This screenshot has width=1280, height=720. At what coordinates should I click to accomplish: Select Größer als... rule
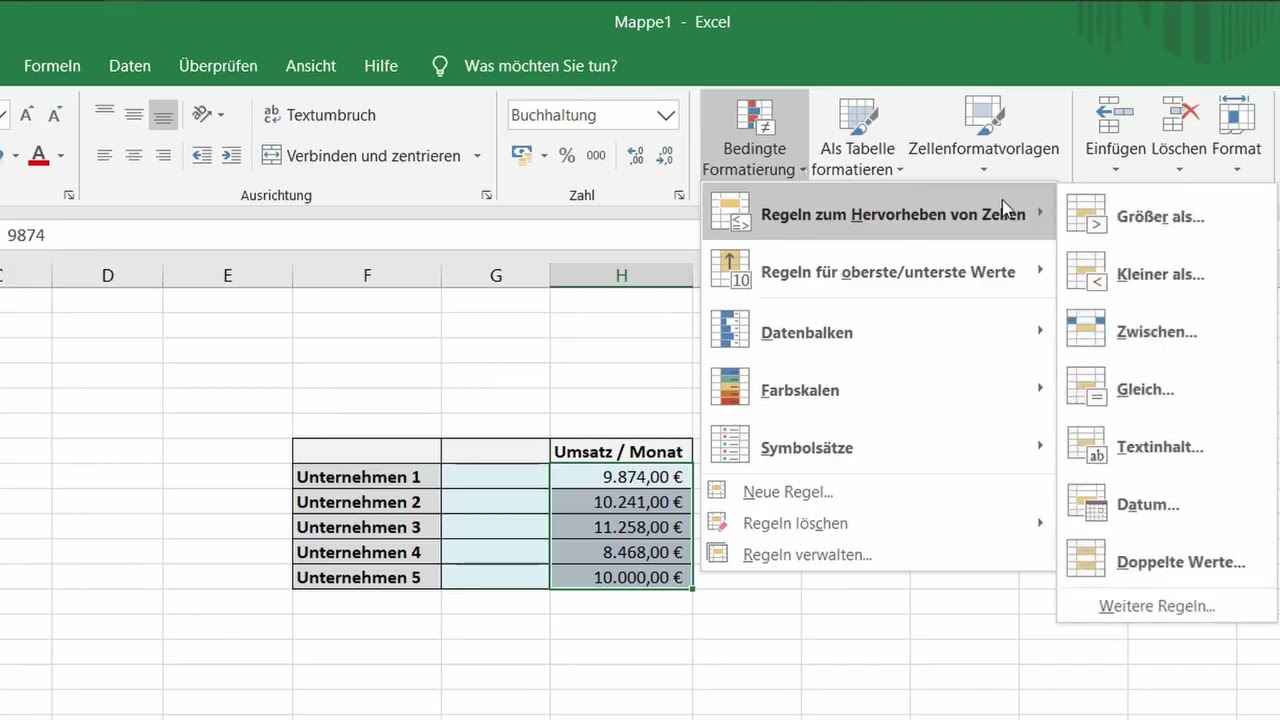[1167, 216]
